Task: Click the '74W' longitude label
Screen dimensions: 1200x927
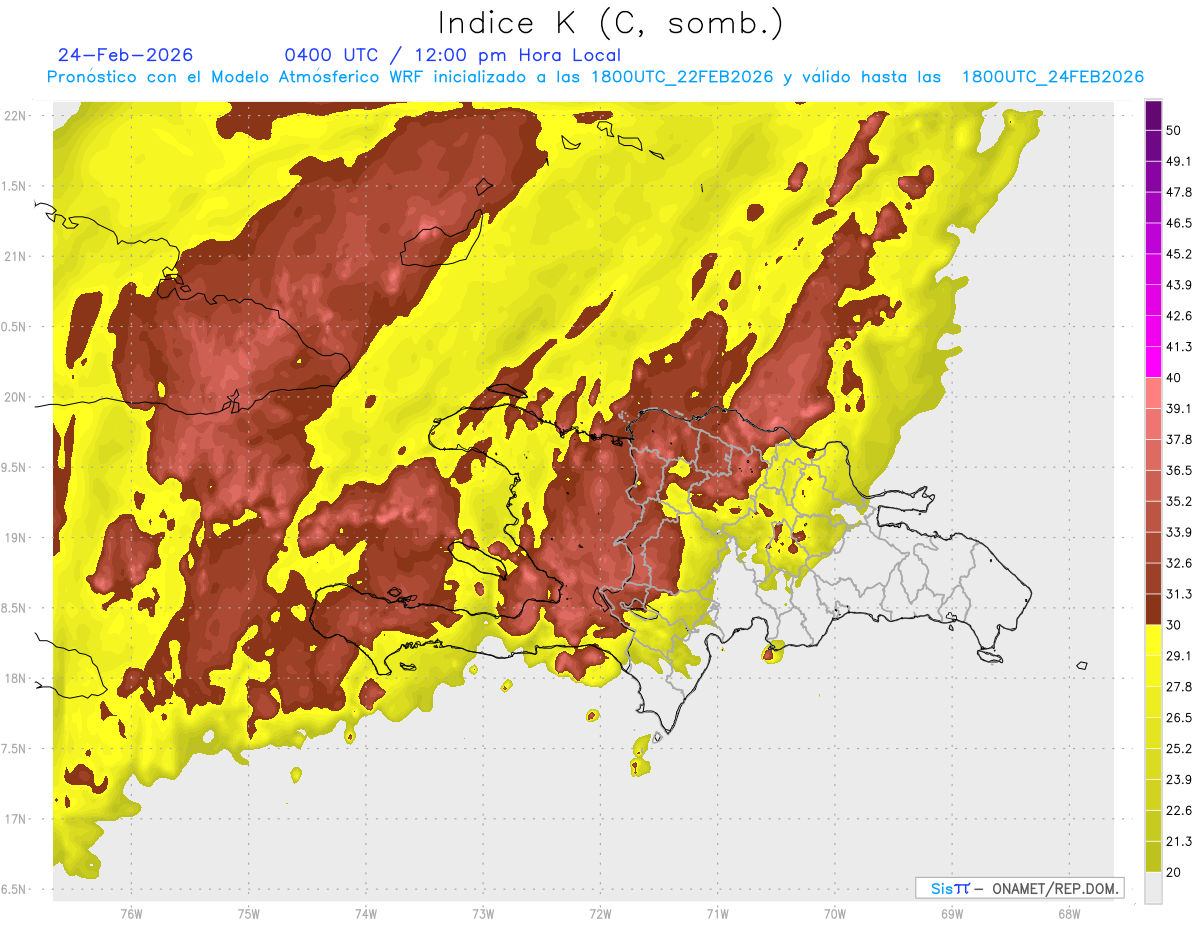Action: [365, 914]
